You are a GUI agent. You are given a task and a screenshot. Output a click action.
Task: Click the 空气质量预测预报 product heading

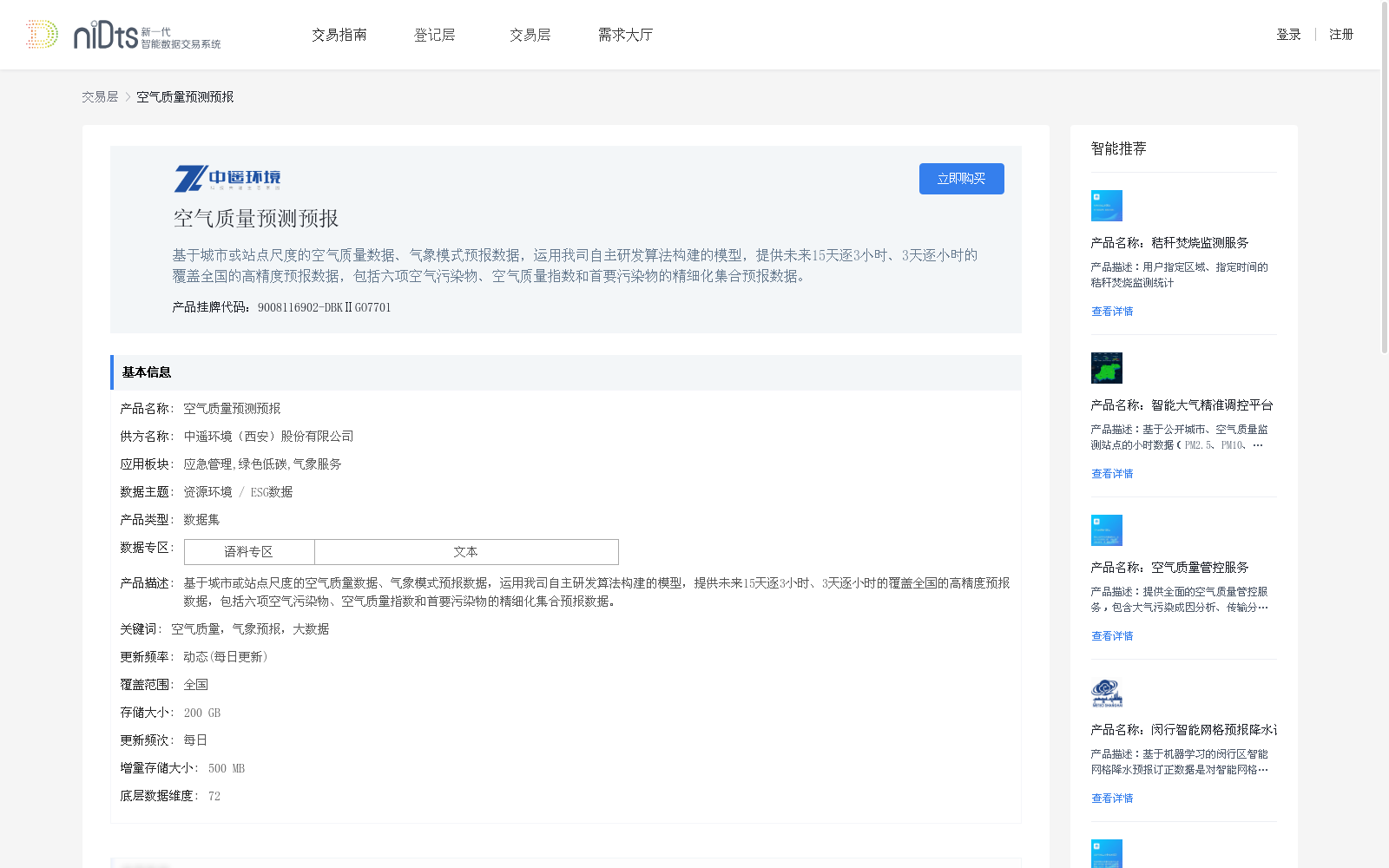tap(256, 219)
